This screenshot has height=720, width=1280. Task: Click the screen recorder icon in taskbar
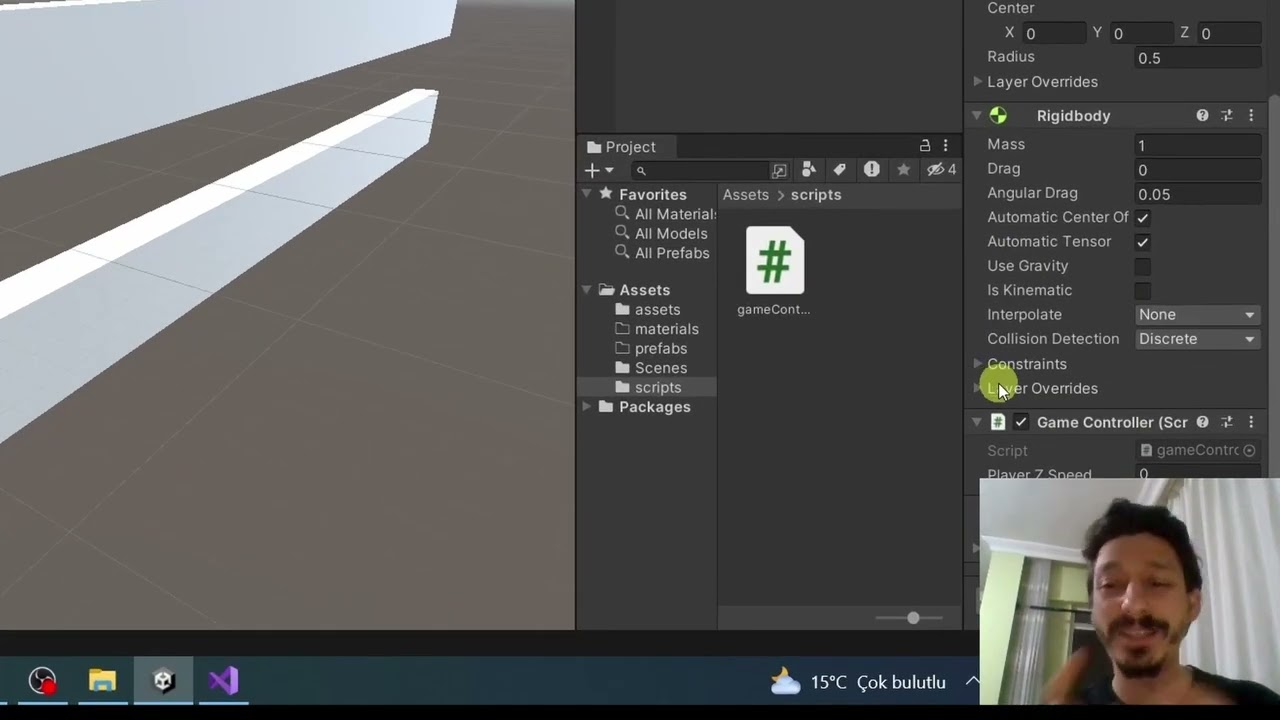[42, 682]
